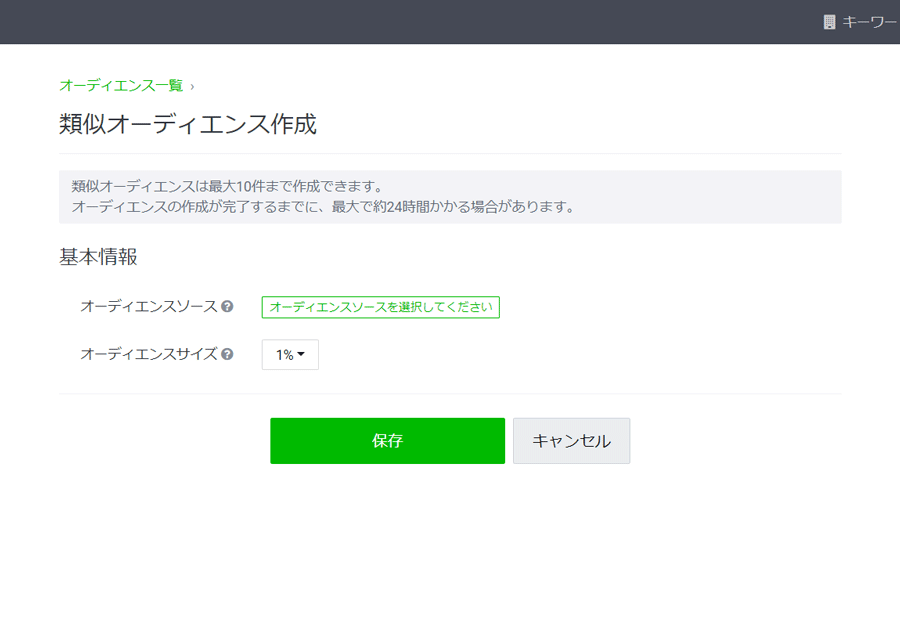
Task: Click the オーディエンスサイズ field label
Action: tap(149, 354)
